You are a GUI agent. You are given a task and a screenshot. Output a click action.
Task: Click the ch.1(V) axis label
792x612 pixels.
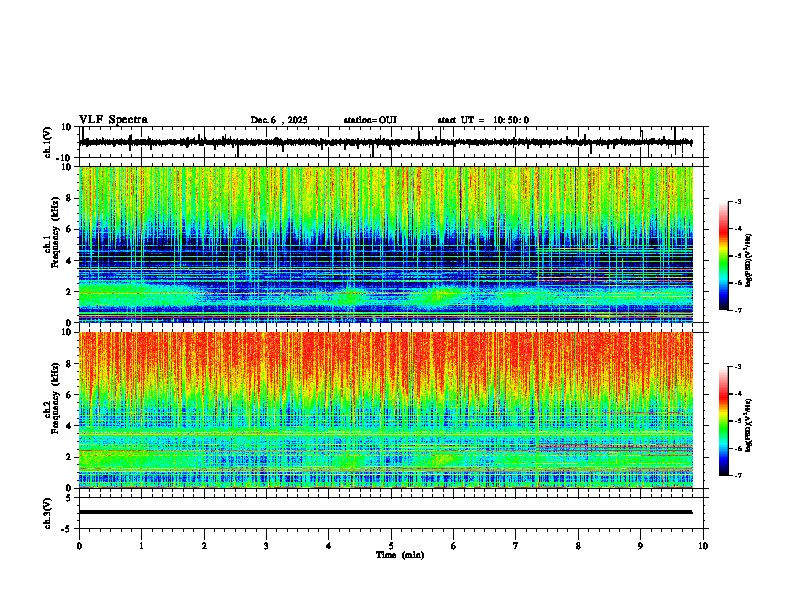pos(48,142)
